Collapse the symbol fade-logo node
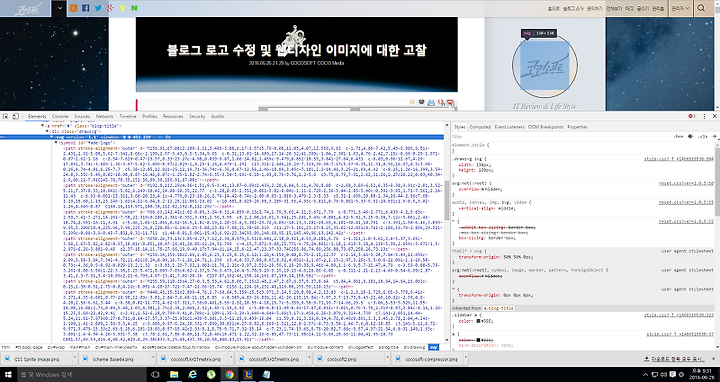 tap(56, 143)
